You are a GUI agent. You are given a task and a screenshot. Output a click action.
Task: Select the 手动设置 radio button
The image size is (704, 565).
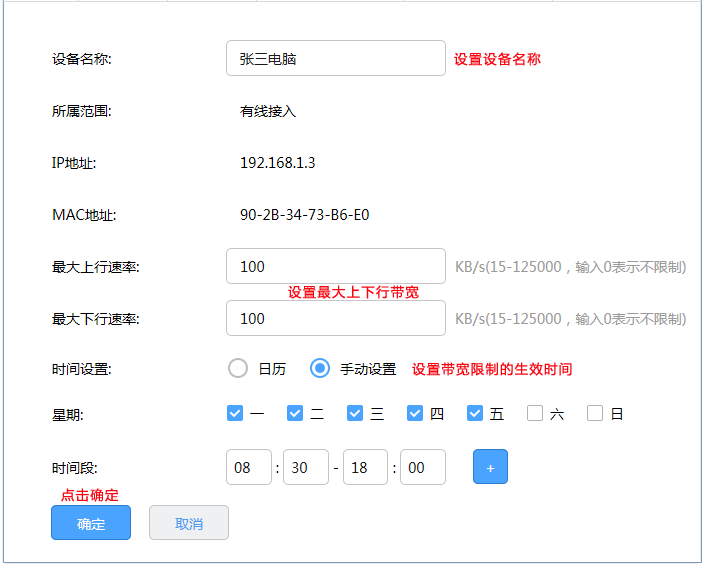coord(320,369)
